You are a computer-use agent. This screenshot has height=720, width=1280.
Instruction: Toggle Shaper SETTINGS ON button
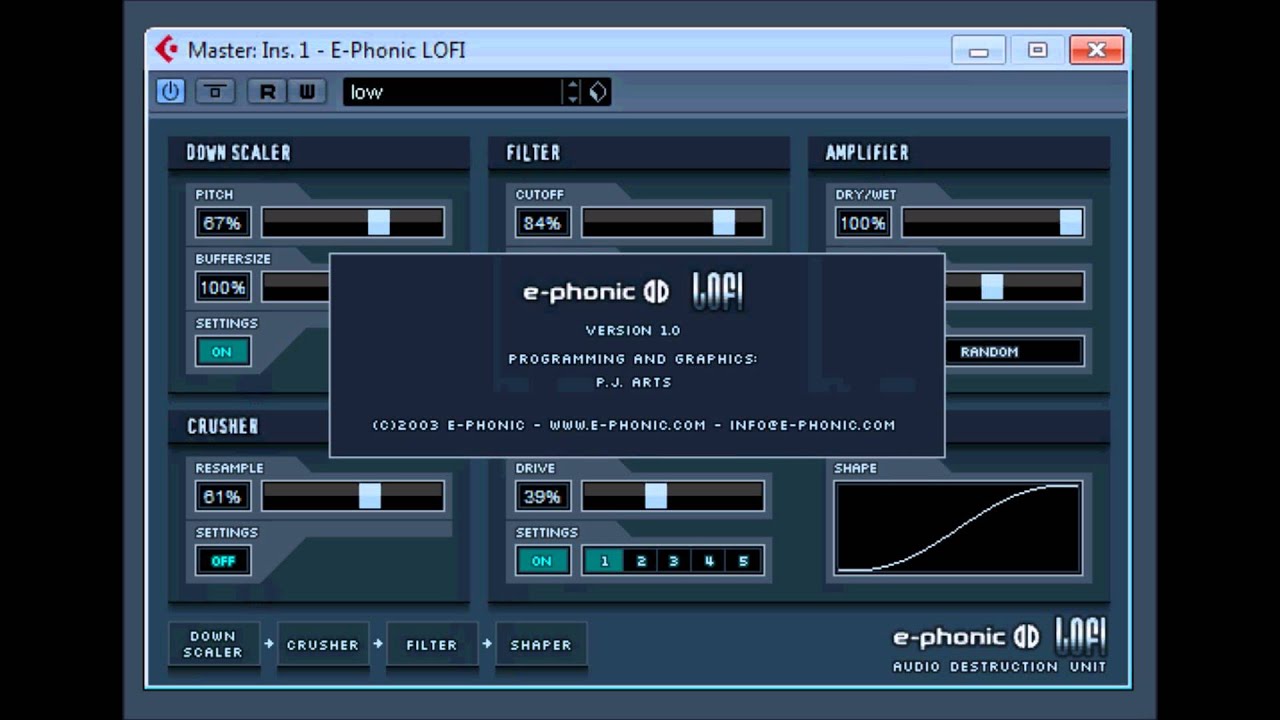[542, 561]
